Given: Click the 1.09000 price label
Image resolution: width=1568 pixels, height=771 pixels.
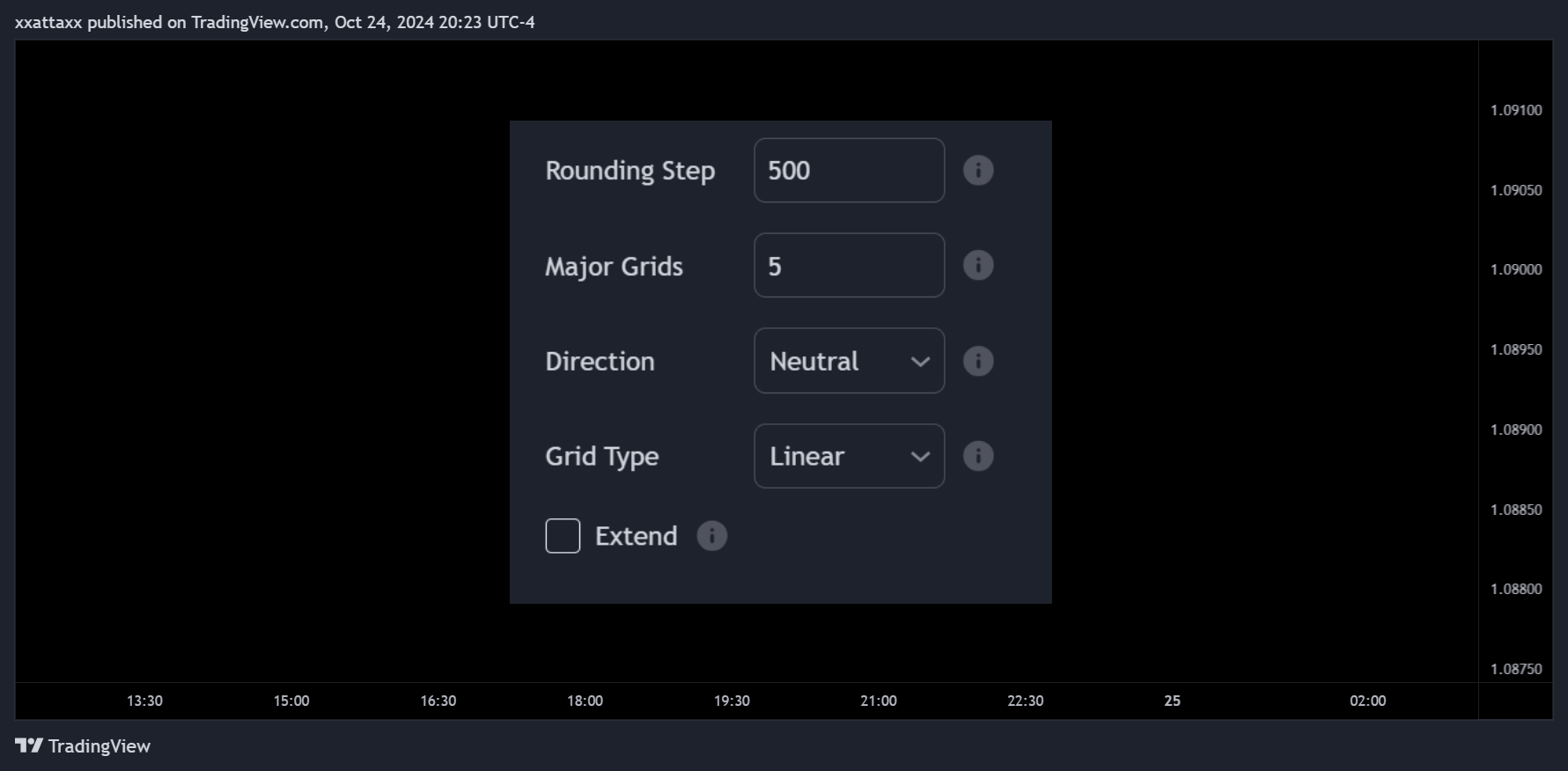Looking at the screenshot, I should 1516,269.
